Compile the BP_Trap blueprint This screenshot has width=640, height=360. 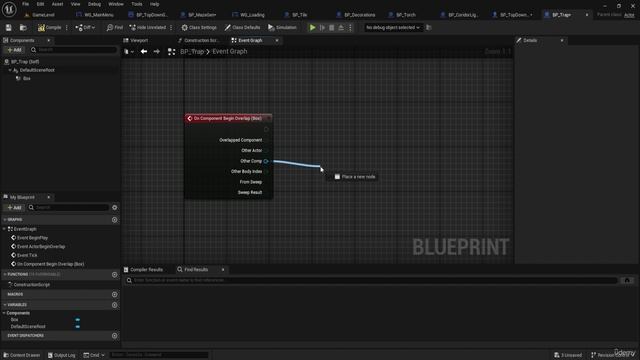click(x=49, y=27)
